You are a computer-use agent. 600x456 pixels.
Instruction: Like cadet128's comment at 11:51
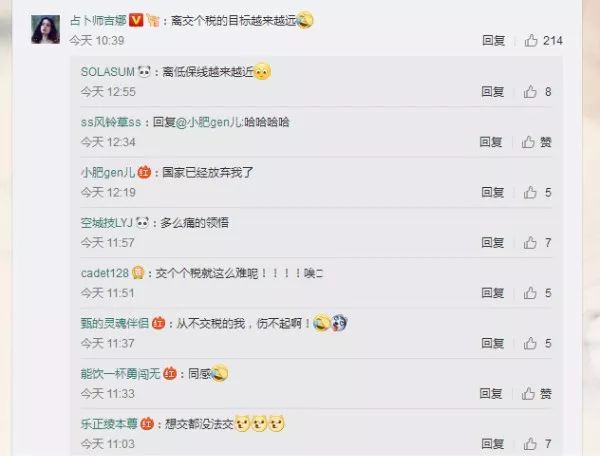tap(530, 293)
